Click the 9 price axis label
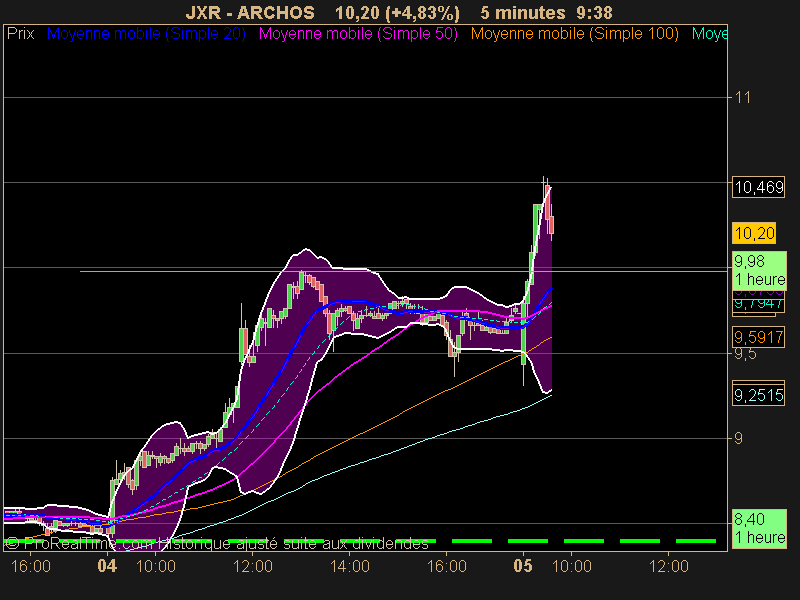The width and height of the screenshot is (800, 600). point(738,438)
